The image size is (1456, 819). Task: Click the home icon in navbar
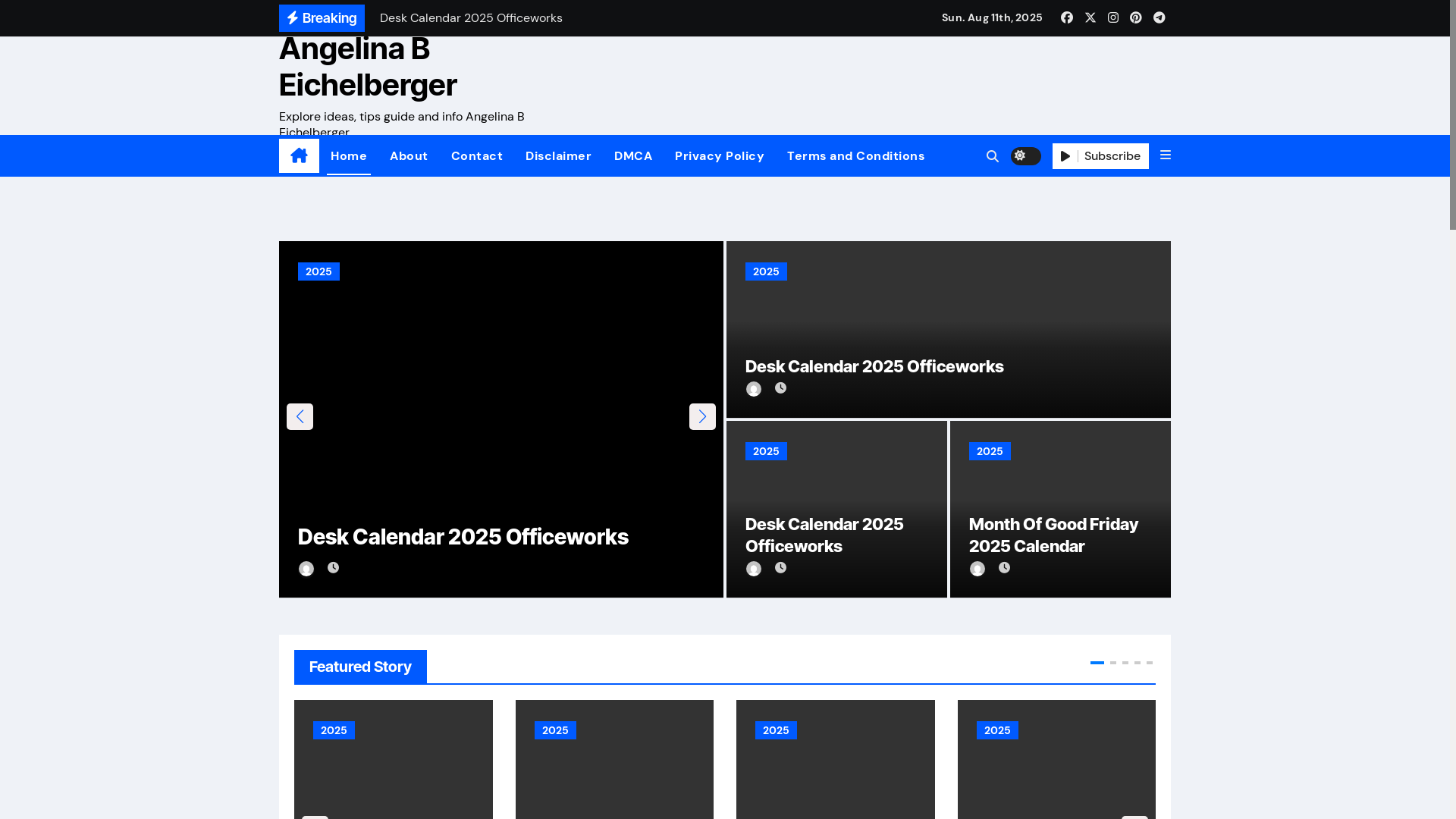[x=299, y=155]
